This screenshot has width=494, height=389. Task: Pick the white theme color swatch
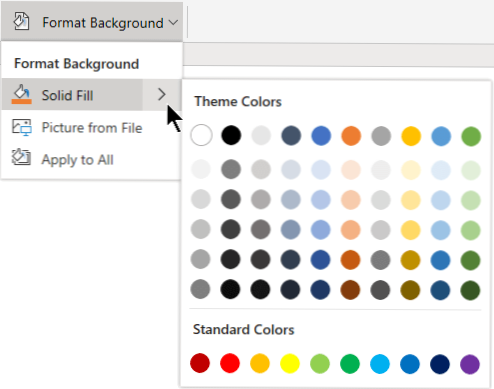pyautogui.click(x=201, y=135)
